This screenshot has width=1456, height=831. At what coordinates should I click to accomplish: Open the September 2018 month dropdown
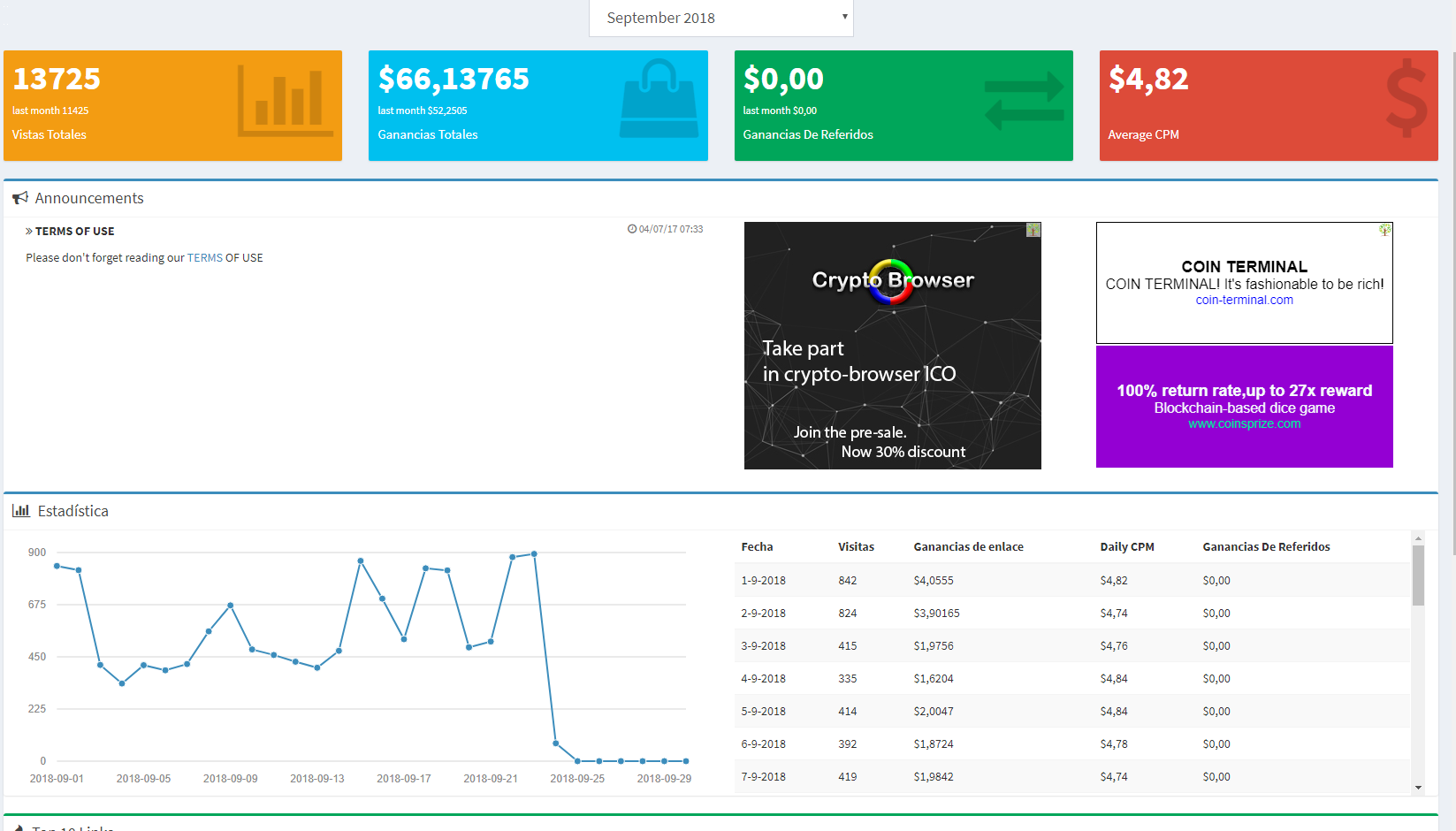tap(721, 18)
